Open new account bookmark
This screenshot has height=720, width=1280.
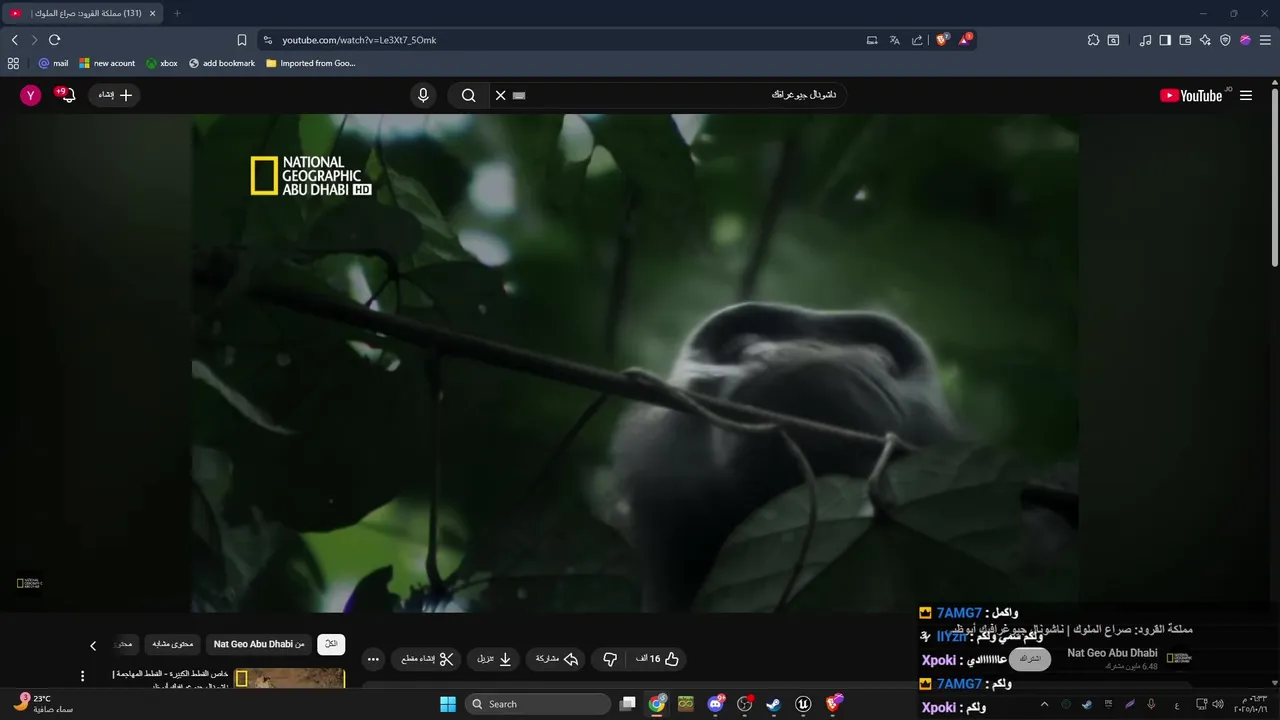[107, 63]
